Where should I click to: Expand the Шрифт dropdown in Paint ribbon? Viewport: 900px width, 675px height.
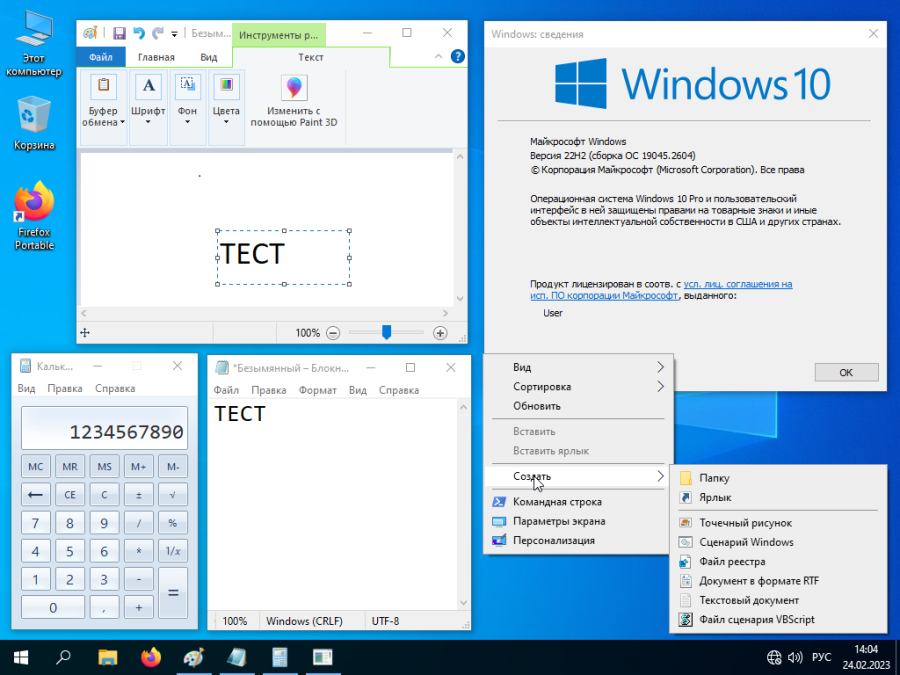[x=148, y=107]
